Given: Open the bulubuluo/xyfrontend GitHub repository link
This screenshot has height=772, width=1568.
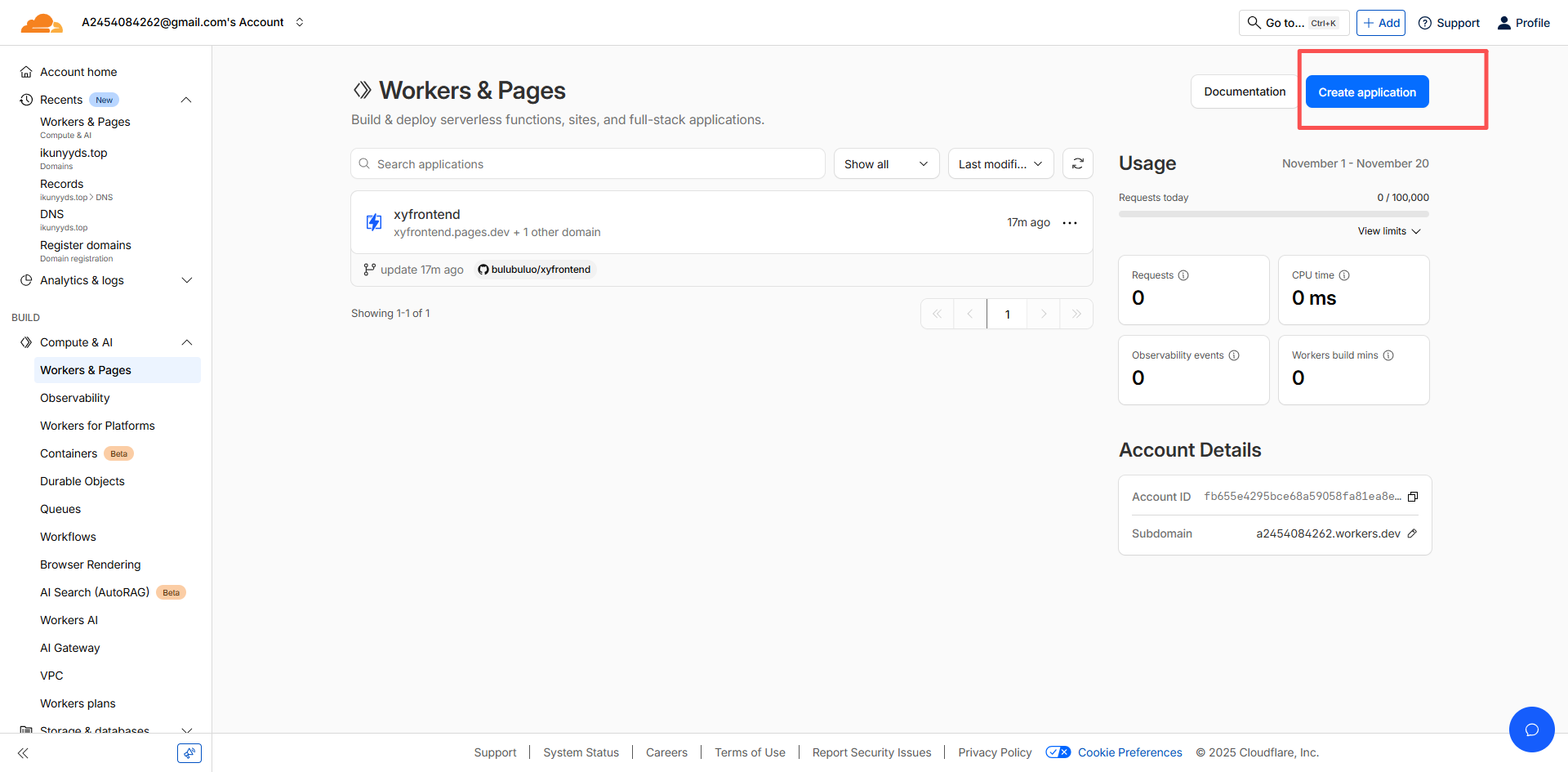Looking at the screenshot, I should pos(535,270).
